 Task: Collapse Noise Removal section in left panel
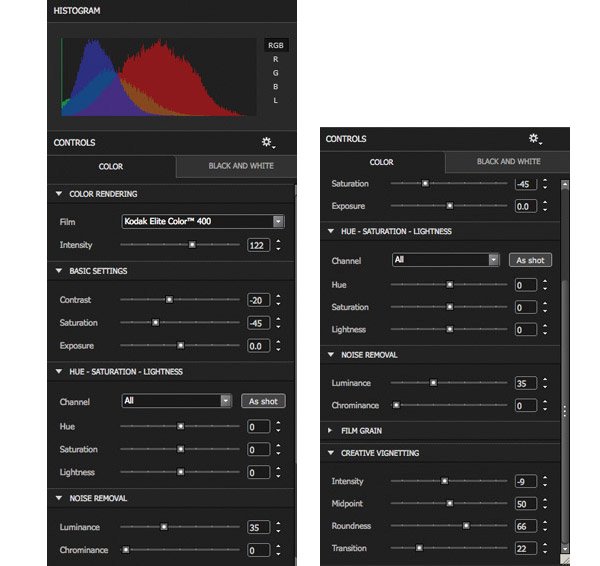pos(59,498)
